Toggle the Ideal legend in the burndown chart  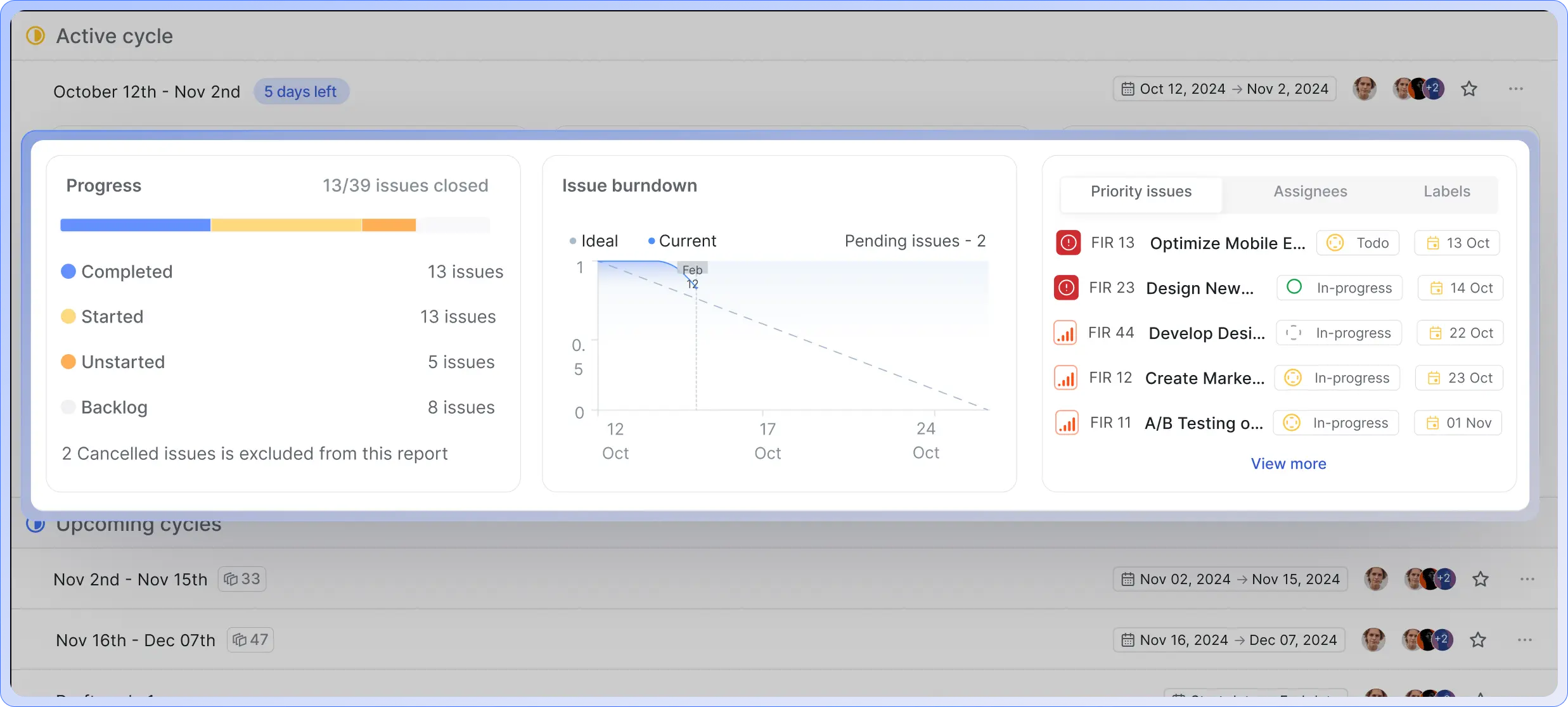(x=594, y=241)
